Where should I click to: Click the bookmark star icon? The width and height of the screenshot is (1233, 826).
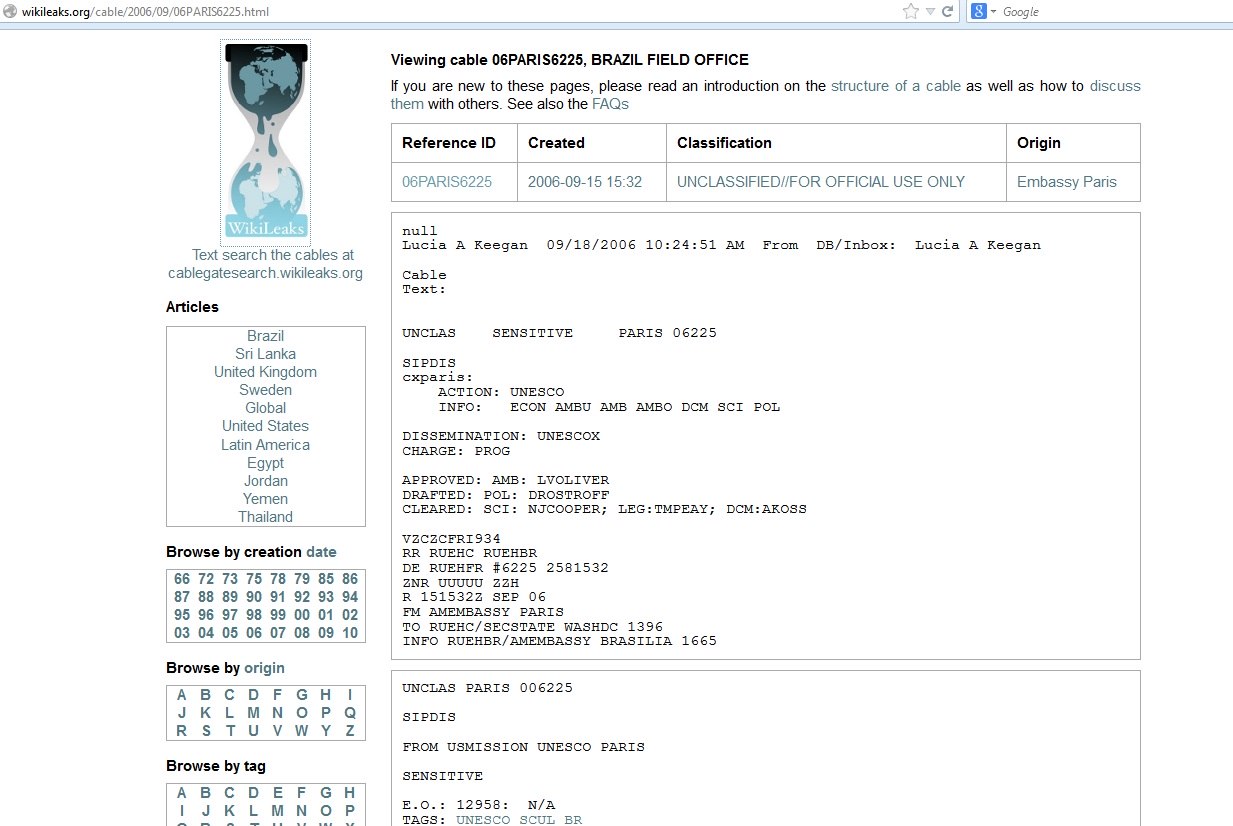[910, 11]
